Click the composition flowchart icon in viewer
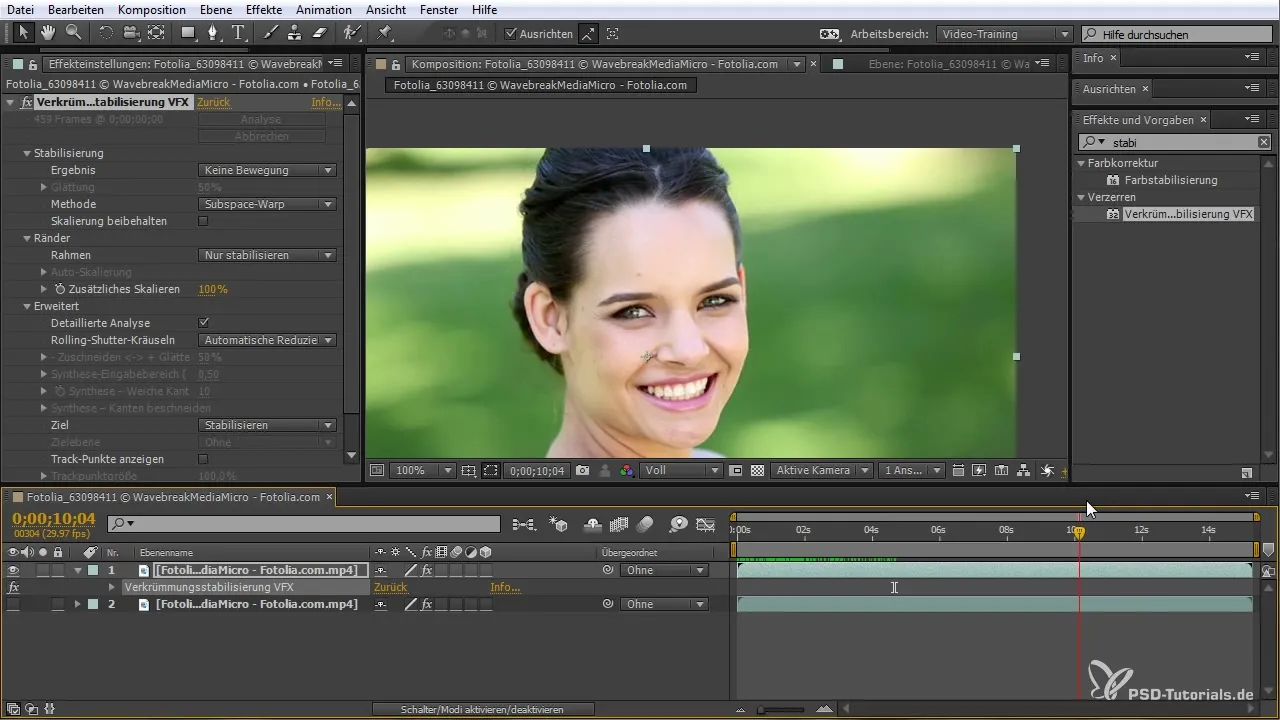Screen dimensions: 1280x720 1023,470
